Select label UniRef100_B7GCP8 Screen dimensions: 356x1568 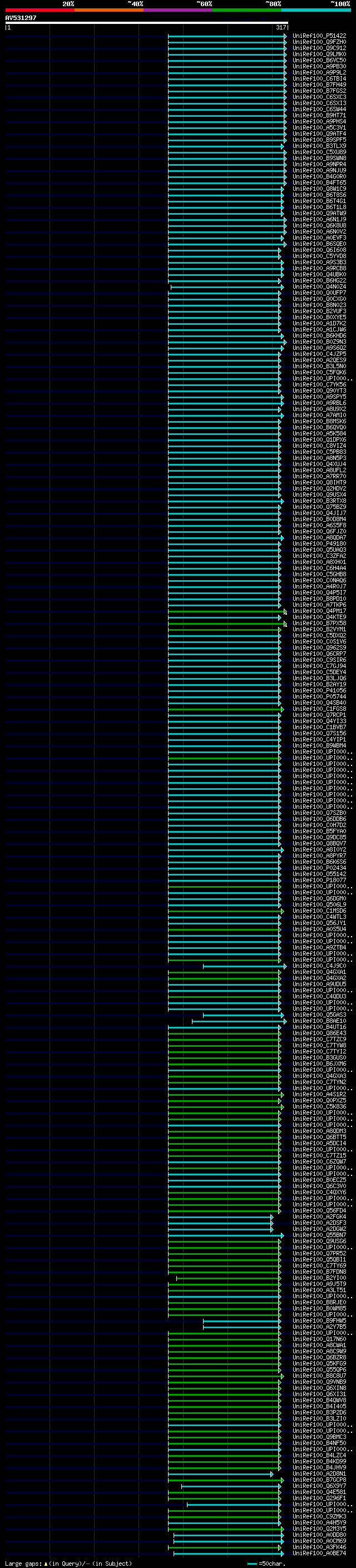(x=319, y=1480)
